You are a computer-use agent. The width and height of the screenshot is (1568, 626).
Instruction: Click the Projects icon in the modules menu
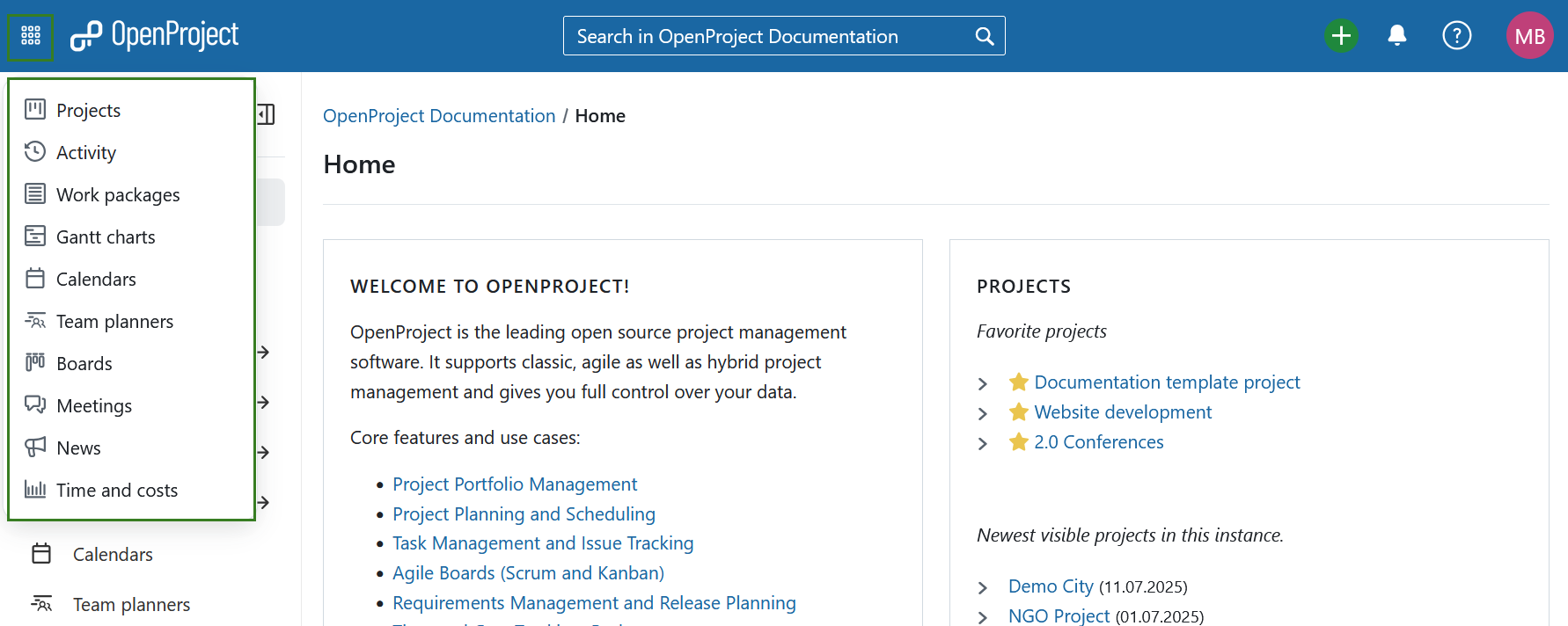pos(35,109)
